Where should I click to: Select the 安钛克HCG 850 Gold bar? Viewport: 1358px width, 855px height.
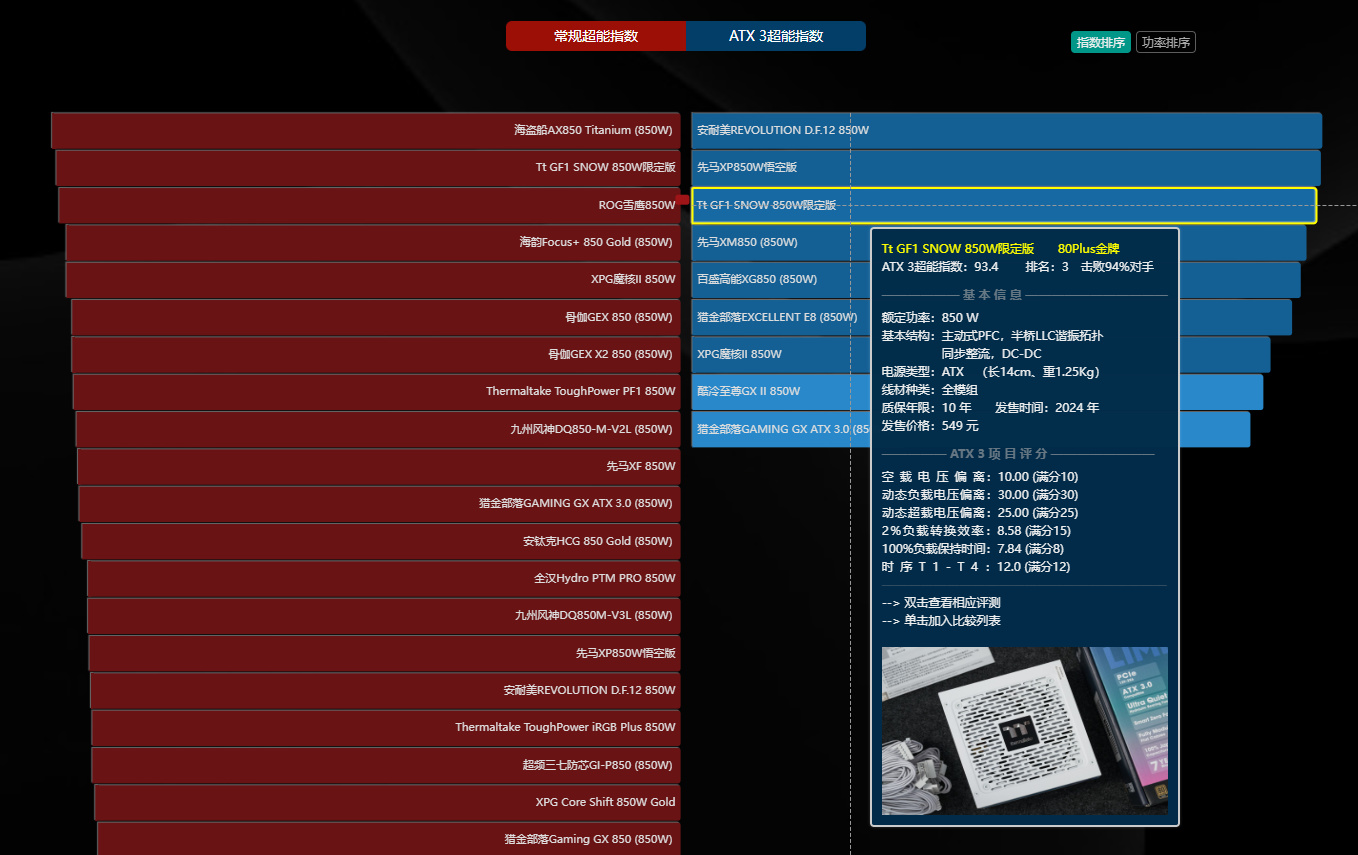[x=381, y=541]
